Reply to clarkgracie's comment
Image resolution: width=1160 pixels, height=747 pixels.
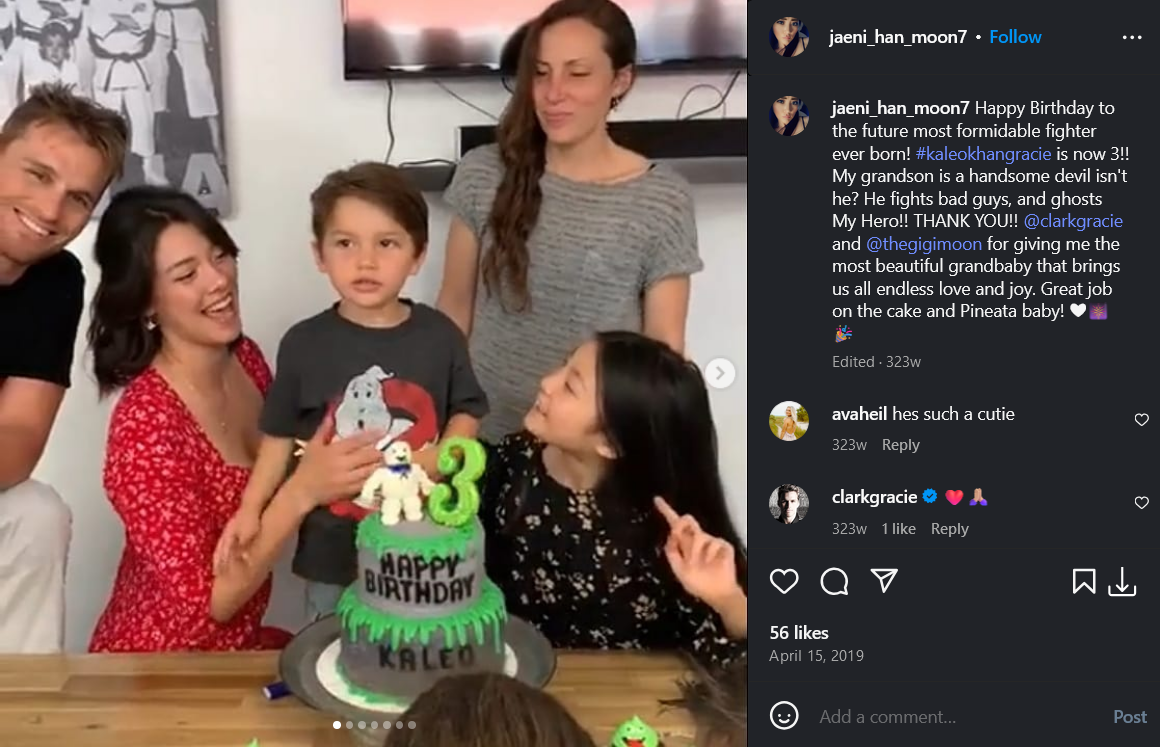click(949, 529)
